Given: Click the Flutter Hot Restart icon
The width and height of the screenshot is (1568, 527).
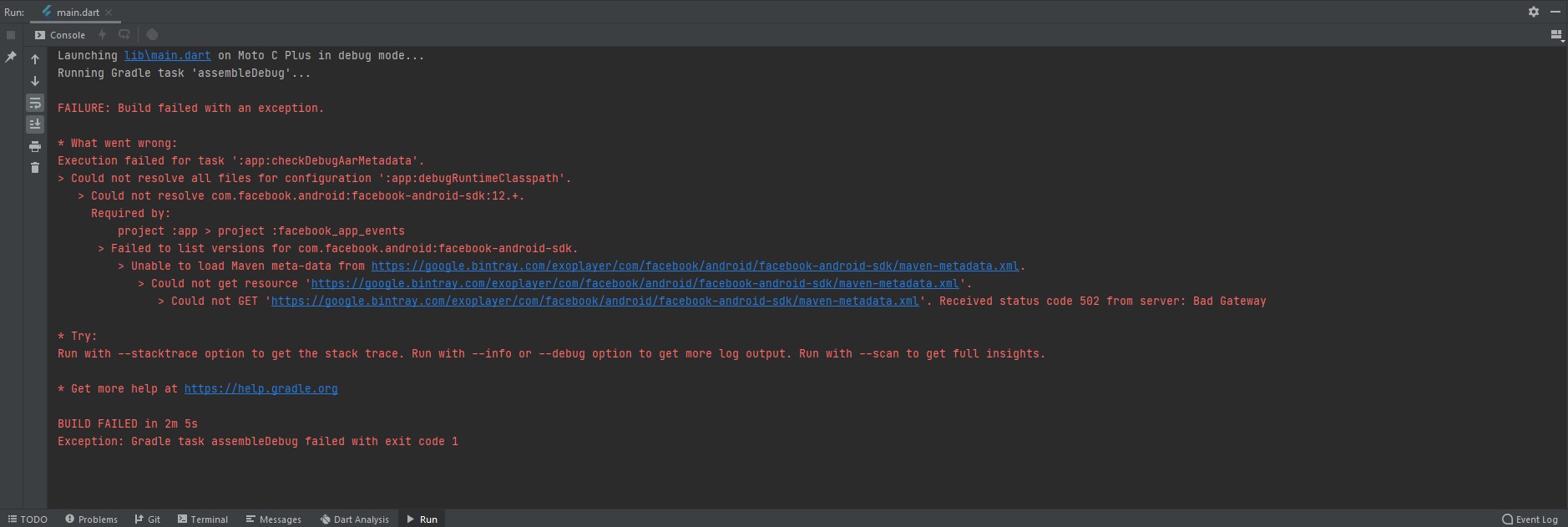Looking at the screenshot, I should coord(124,34).
